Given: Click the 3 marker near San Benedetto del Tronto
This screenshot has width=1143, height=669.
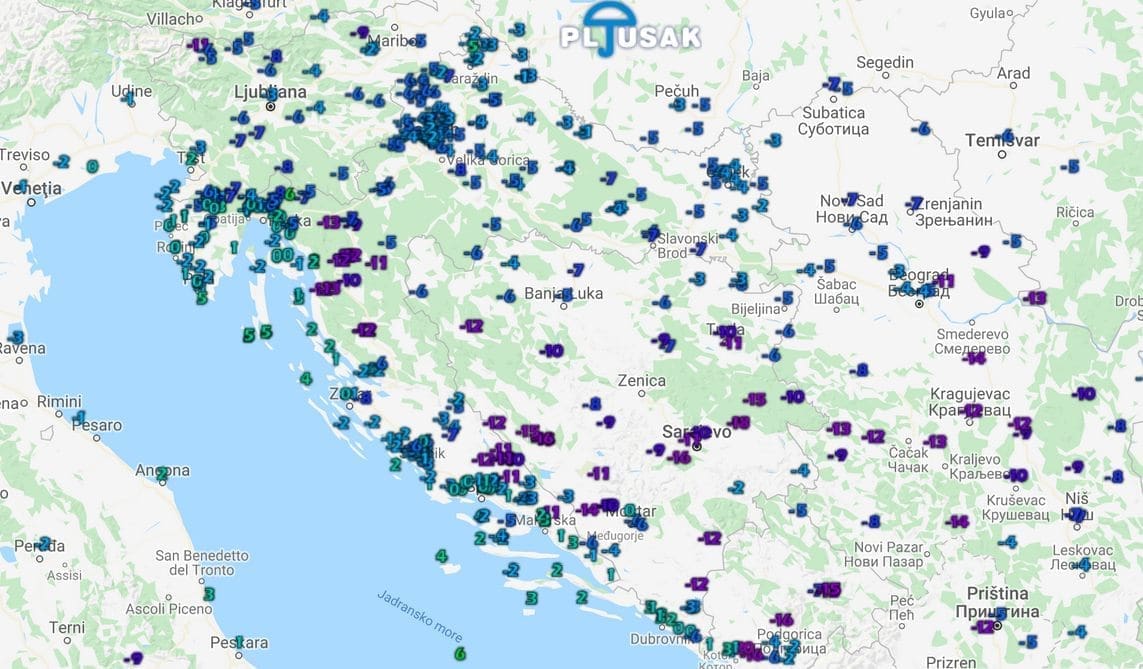Looking at the screenshot, I should click(208, 593).
